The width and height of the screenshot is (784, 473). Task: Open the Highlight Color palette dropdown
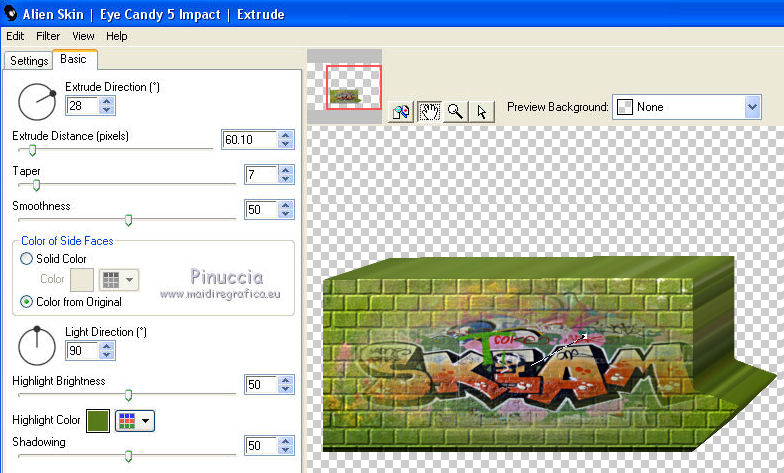(135, 420)
